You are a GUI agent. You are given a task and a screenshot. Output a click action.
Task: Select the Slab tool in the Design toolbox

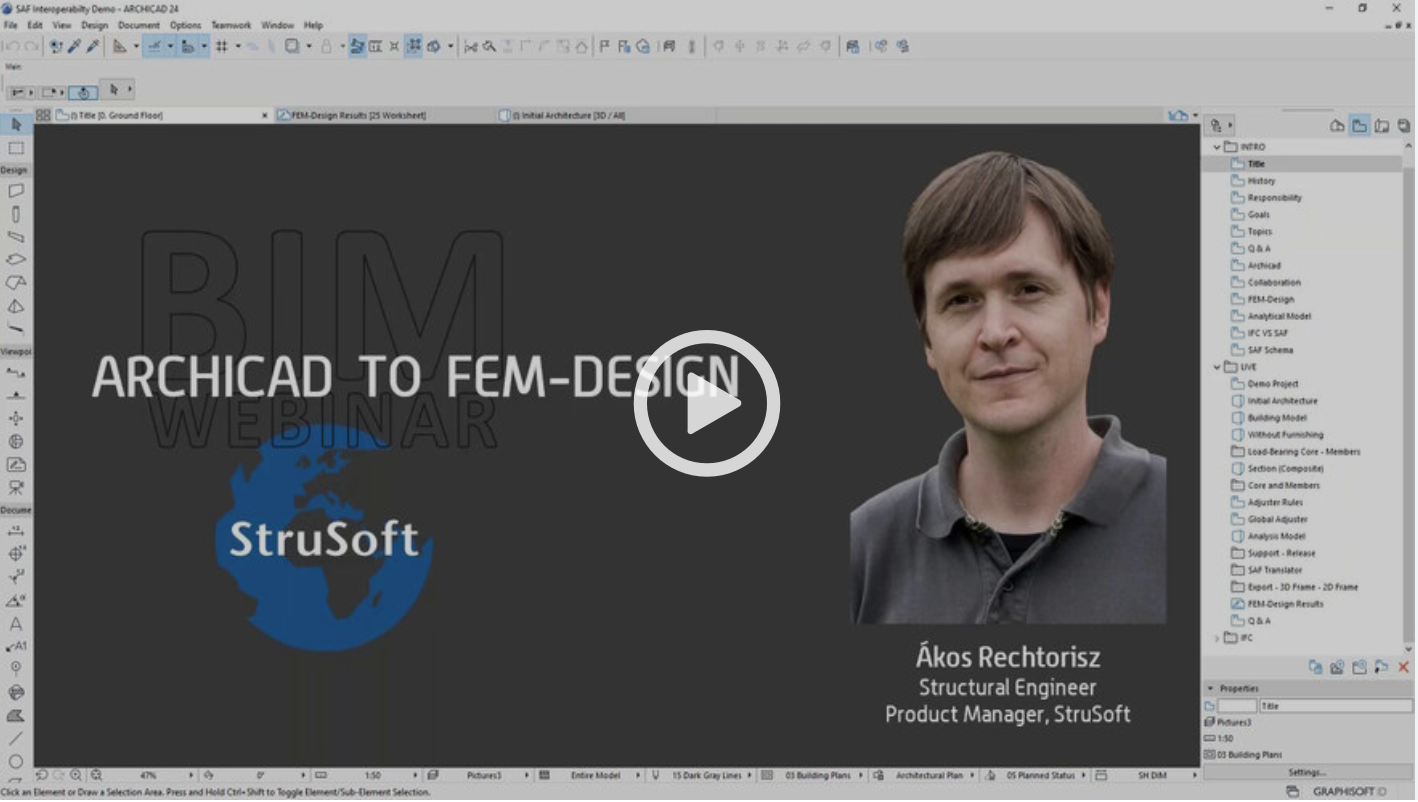16,260
